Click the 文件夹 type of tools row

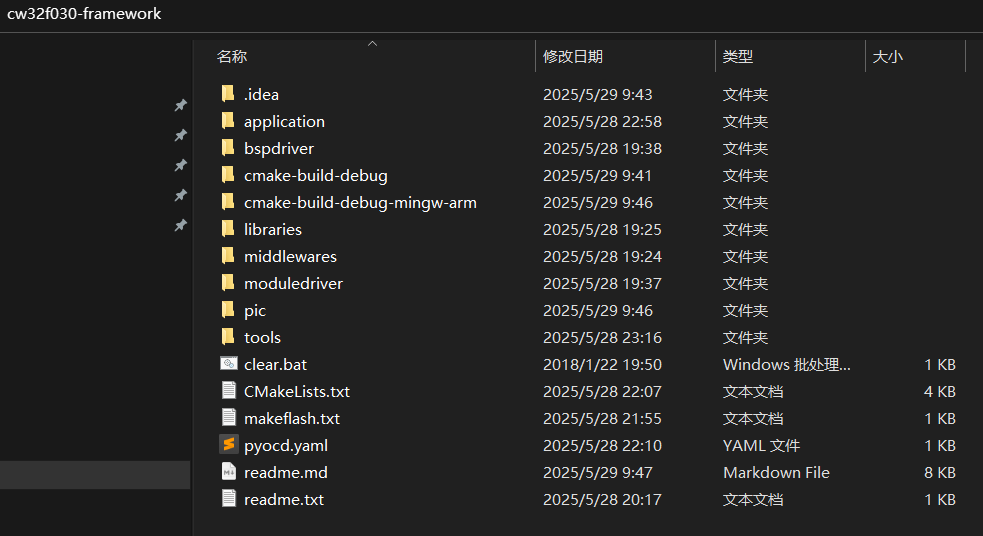click(745, 337)
